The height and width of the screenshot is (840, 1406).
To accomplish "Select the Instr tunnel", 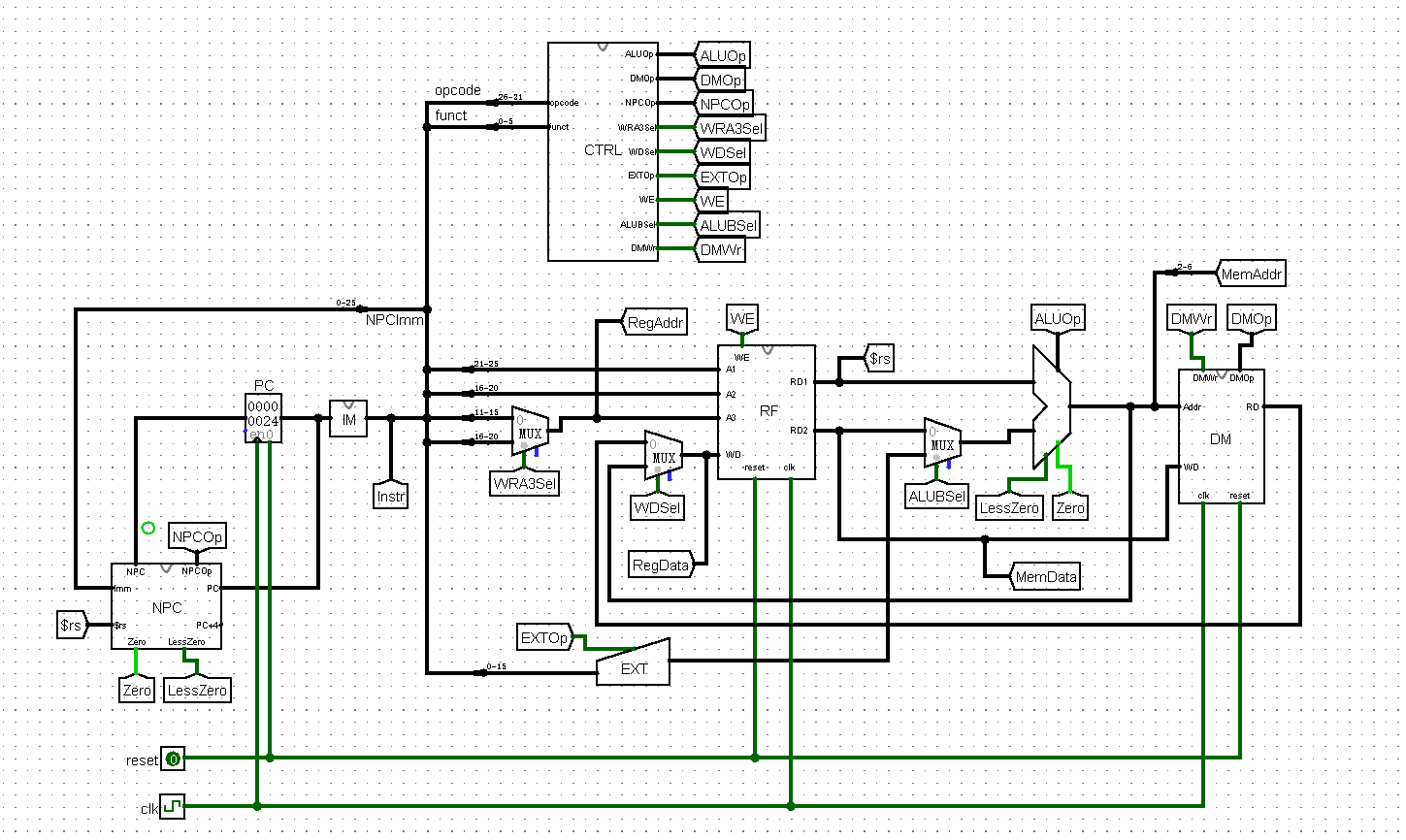I will [390, 494].
